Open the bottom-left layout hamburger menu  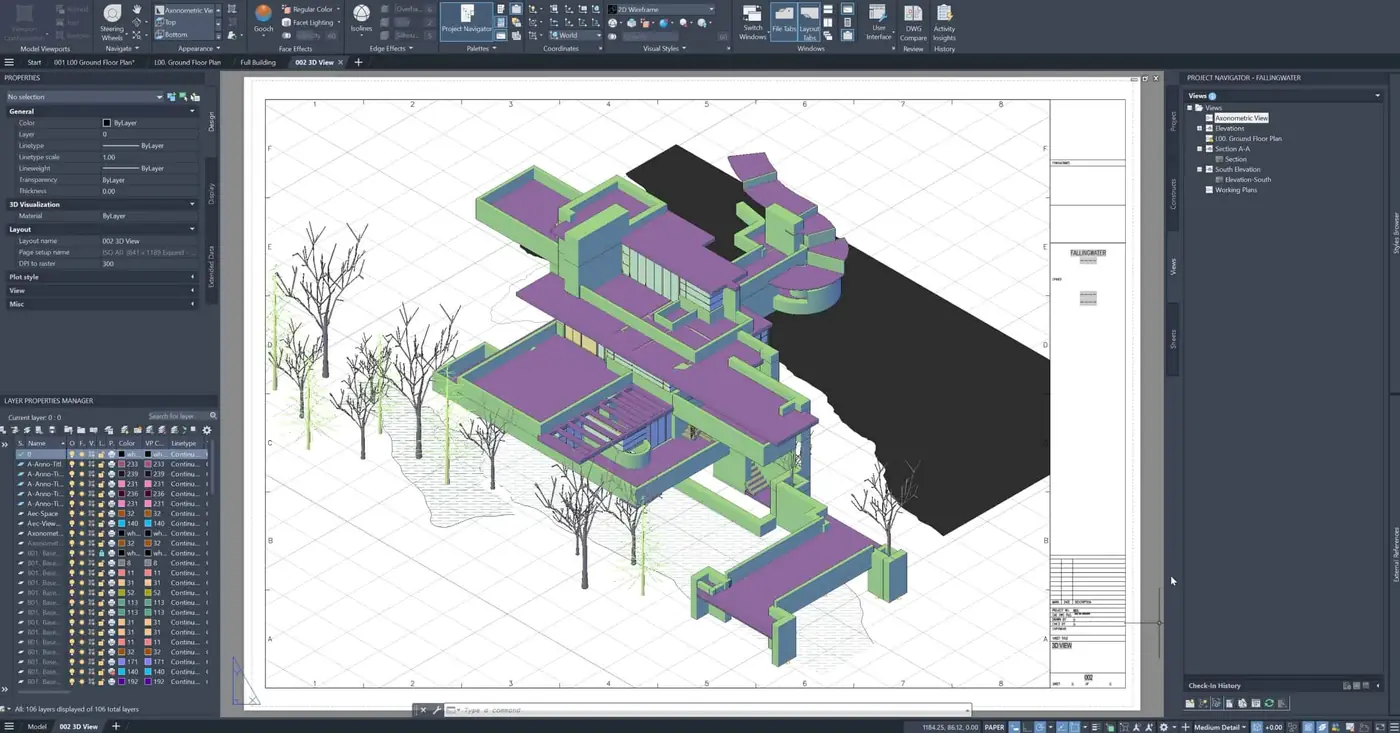(x=9, y=726)
